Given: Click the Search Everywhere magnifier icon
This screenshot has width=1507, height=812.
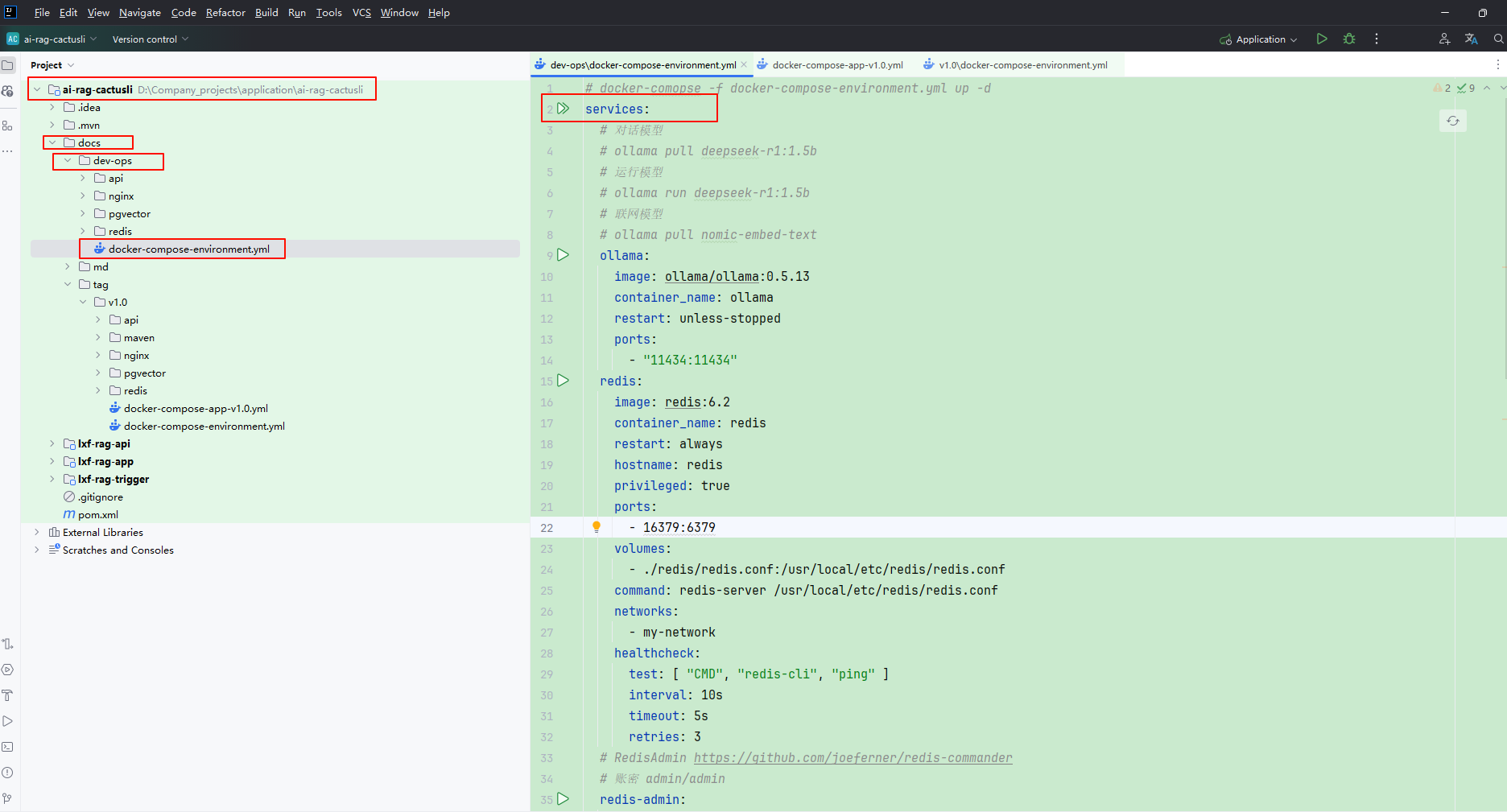Looking at the screenshot, I should click(x=1498, y=39).
